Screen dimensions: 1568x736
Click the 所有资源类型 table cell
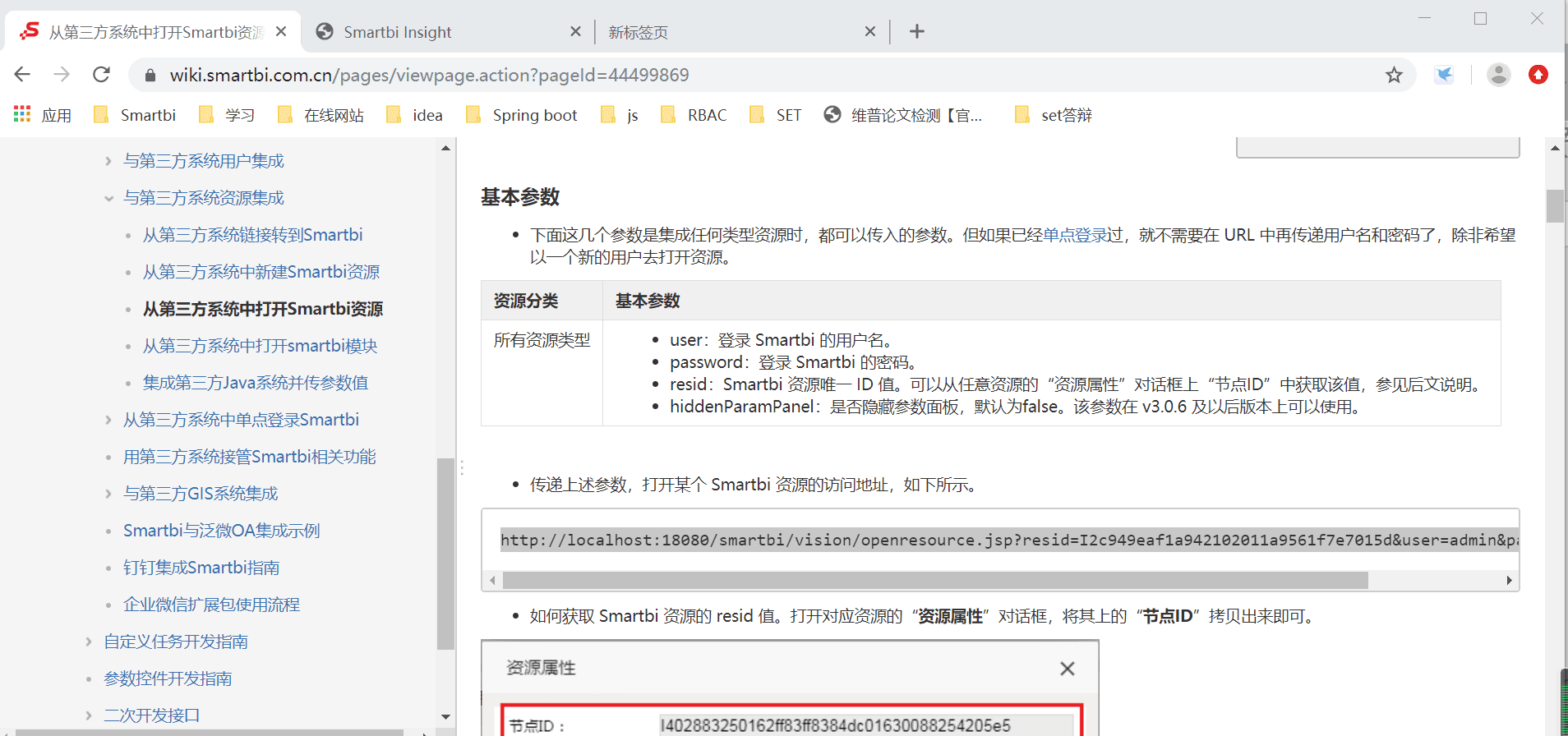[x=542, y=372]
